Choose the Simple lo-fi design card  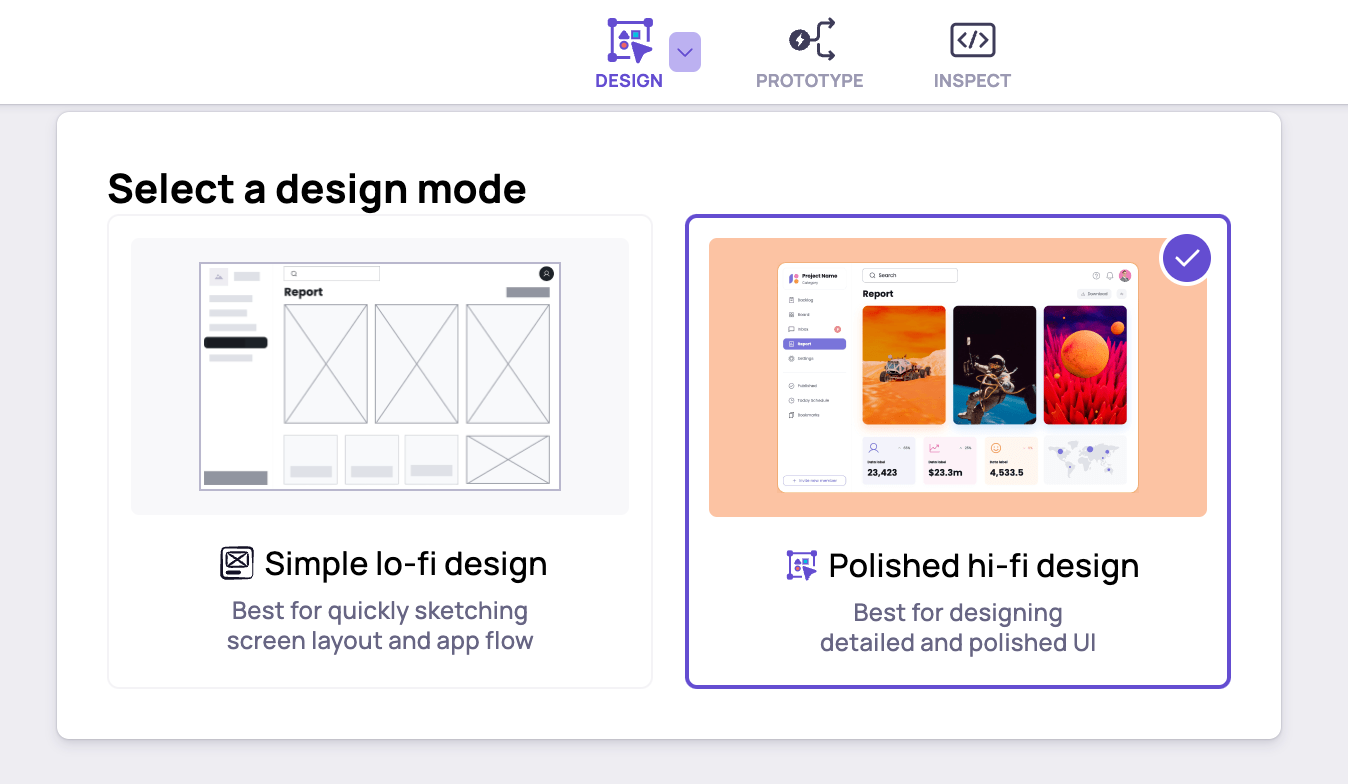click(x=380, y=452)
